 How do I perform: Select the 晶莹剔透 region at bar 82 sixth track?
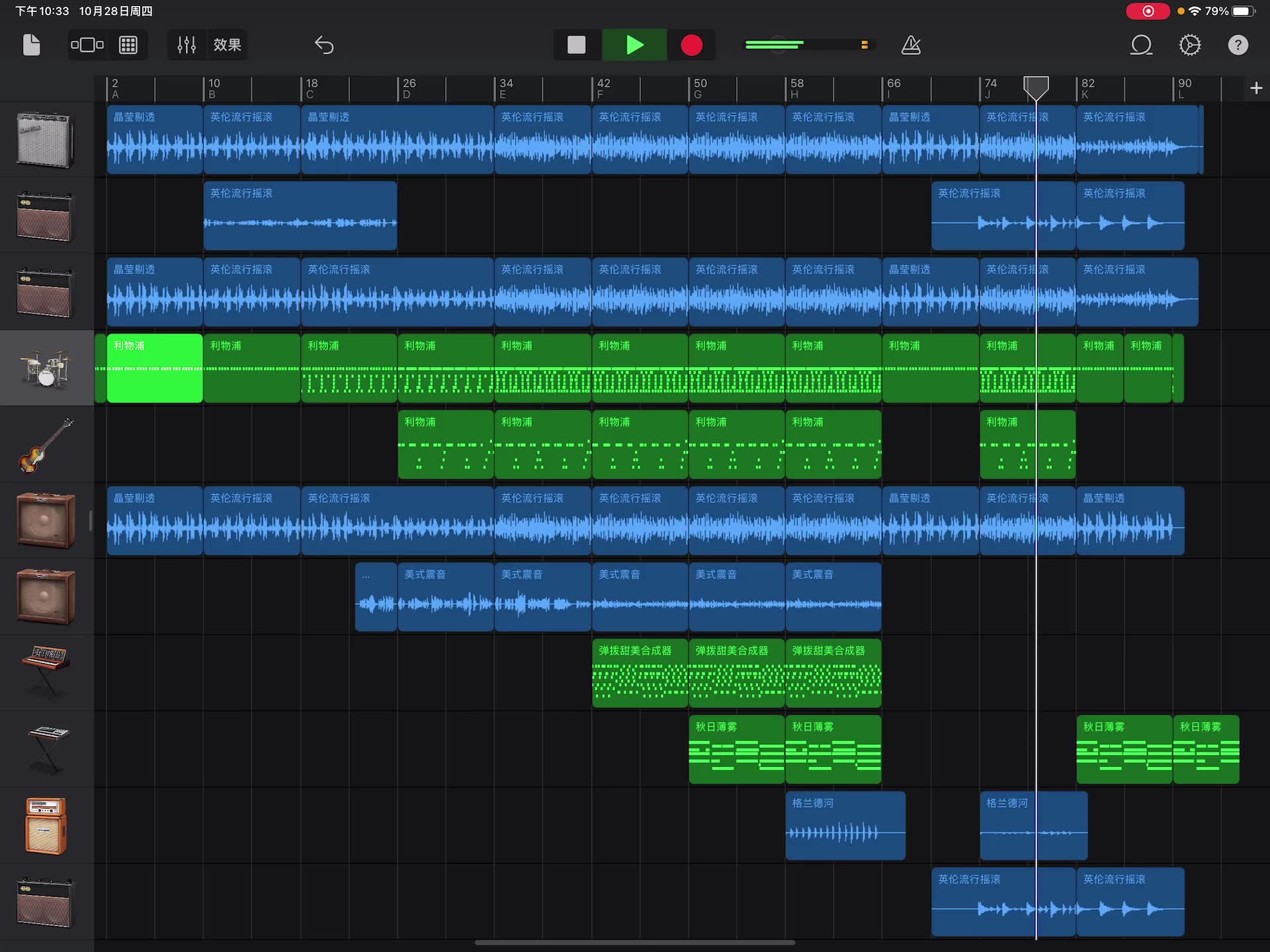tap(1130, 520)
